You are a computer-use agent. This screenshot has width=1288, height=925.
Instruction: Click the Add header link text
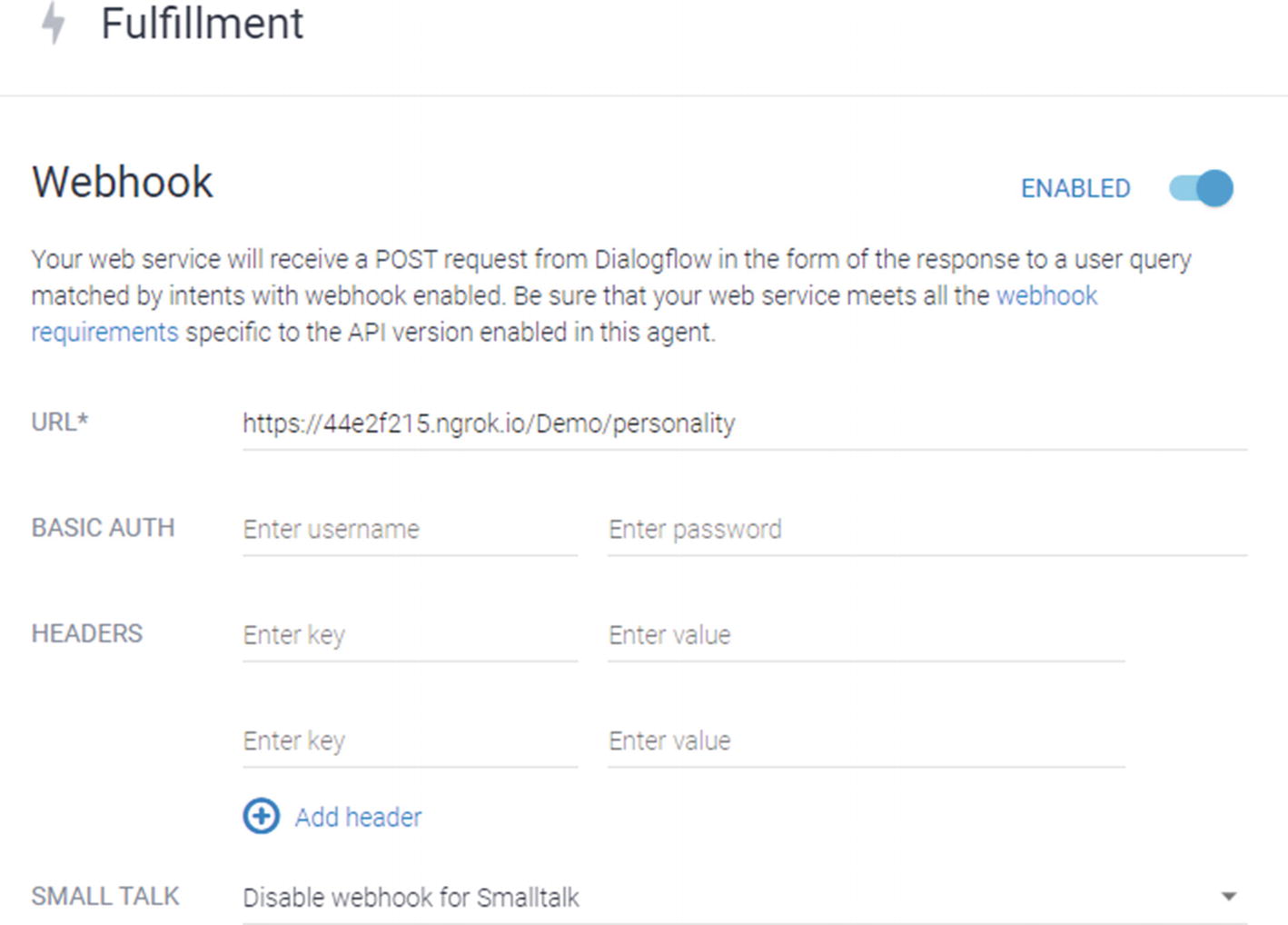coord(358,817)
